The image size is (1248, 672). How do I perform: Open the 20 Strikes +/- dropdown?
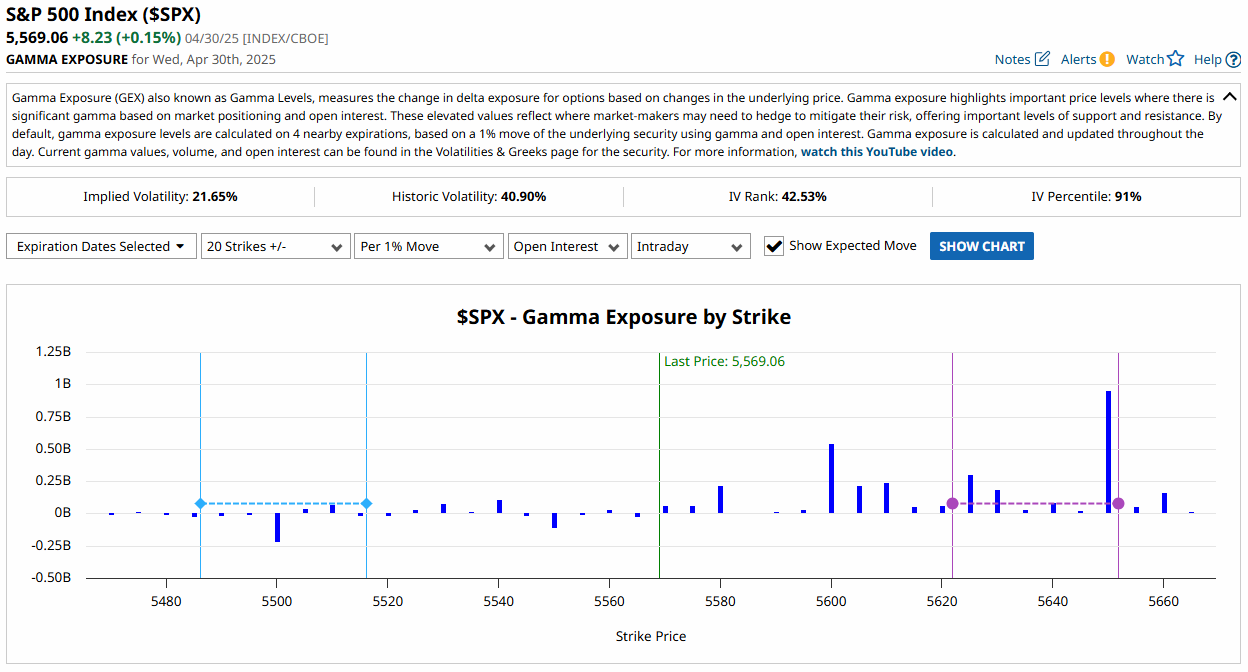275,246
